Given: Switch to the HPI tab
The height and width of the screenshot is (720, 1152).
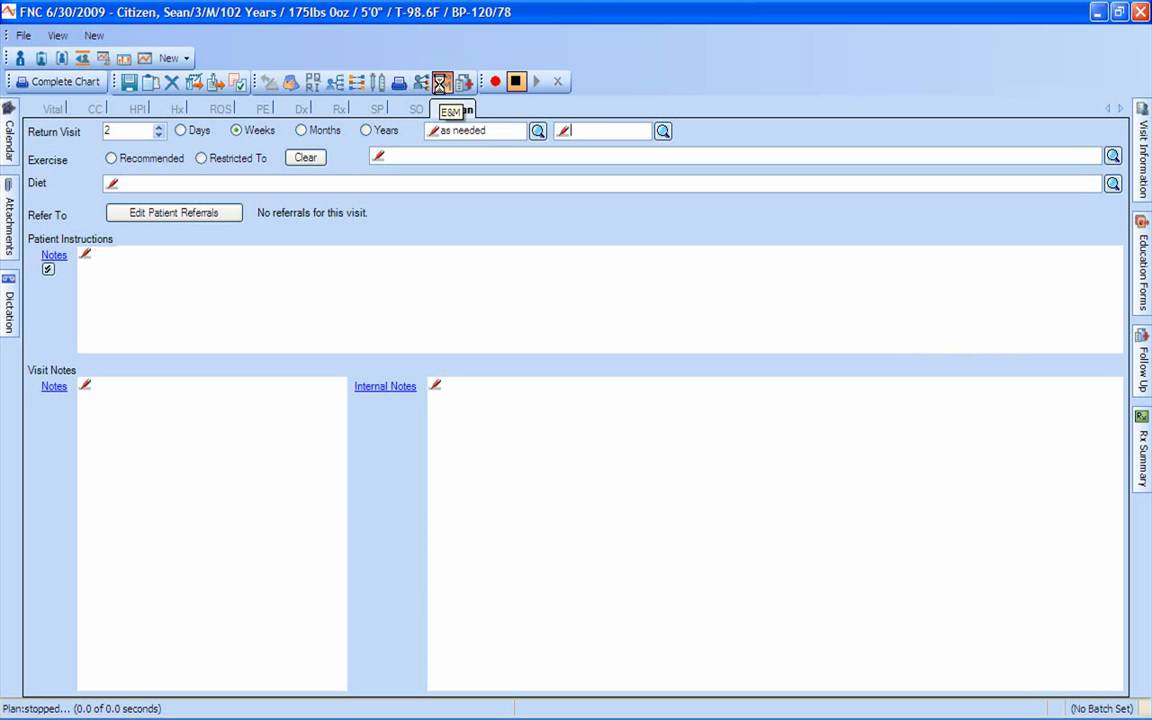Looking at the screenshot, I should click(137, 109).
